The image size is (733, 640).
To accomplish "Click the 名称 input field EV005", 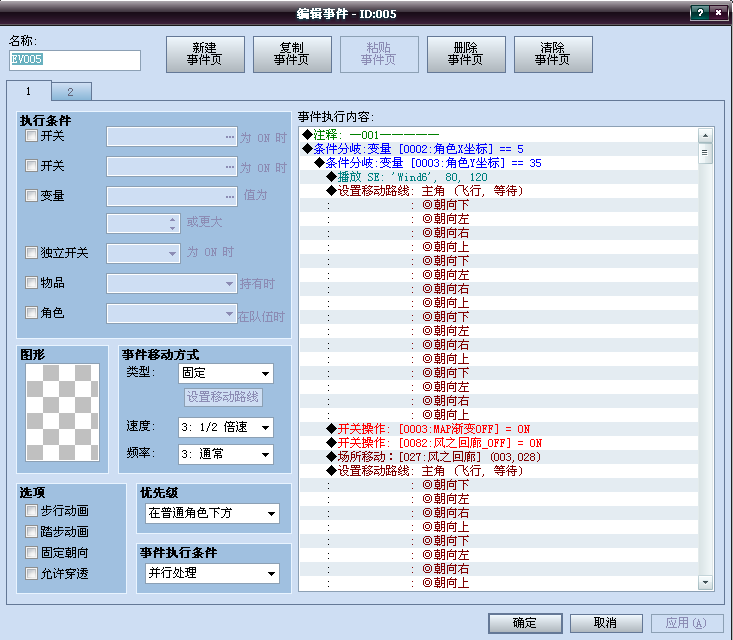I will [x=75, y=60].
